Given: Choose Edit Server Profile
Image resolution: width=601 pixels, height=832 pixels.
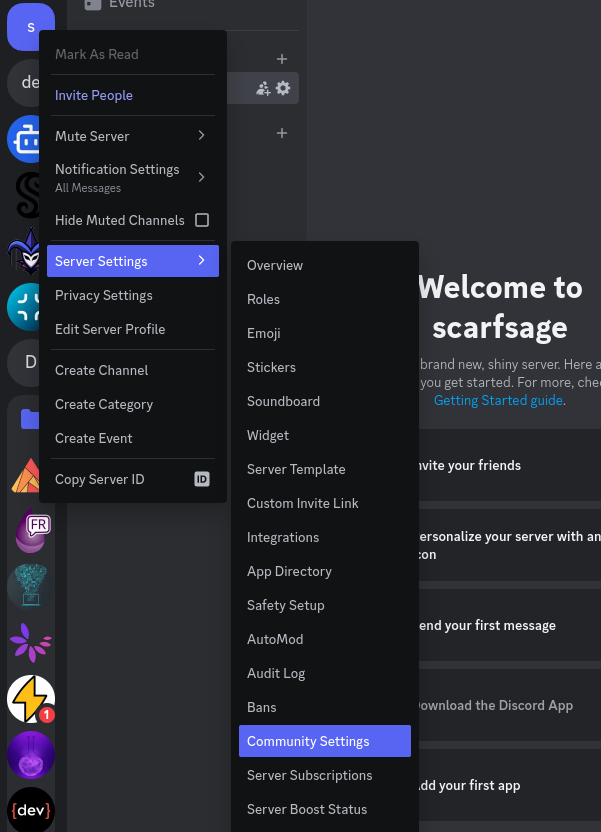Looking at the screenshot, I should pyautogui.click(x=133, y=329).
